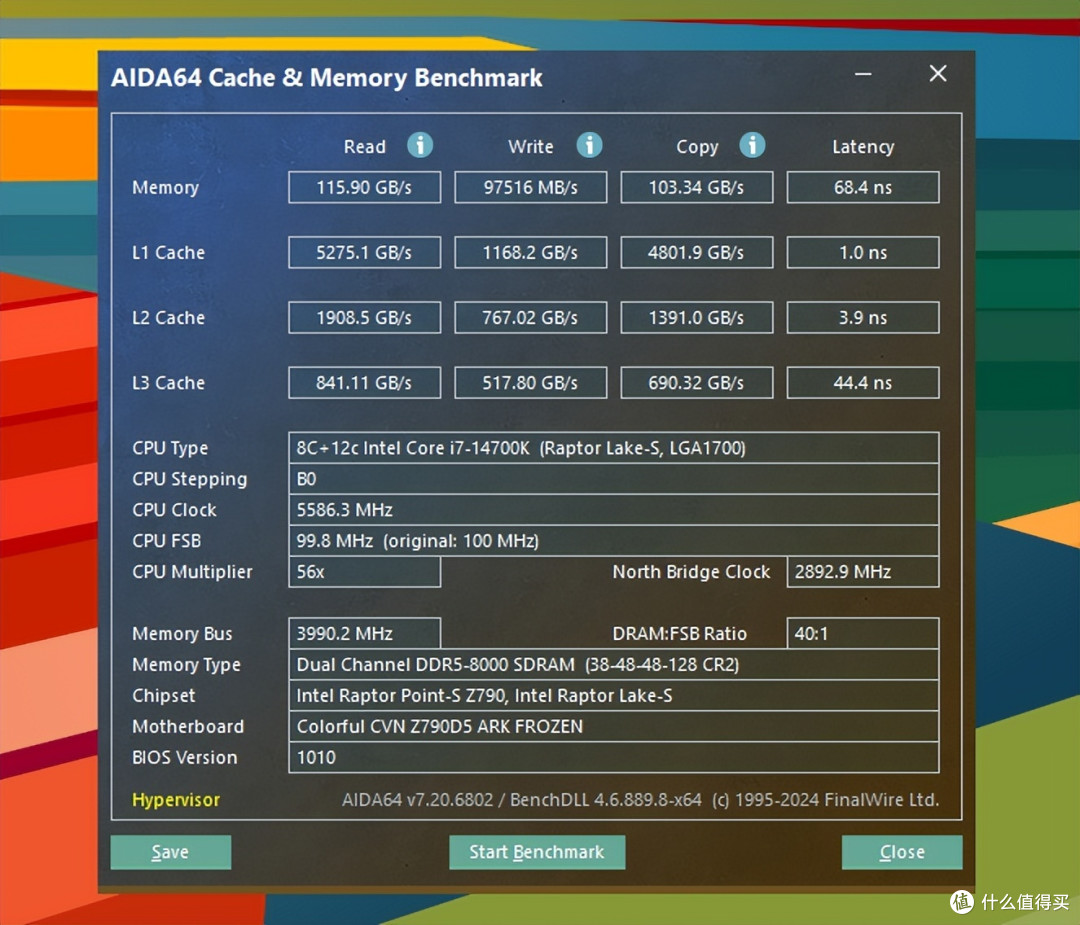Minimize the AIDA64 benchmark window
1080x925 pixels.
(863, 74)
